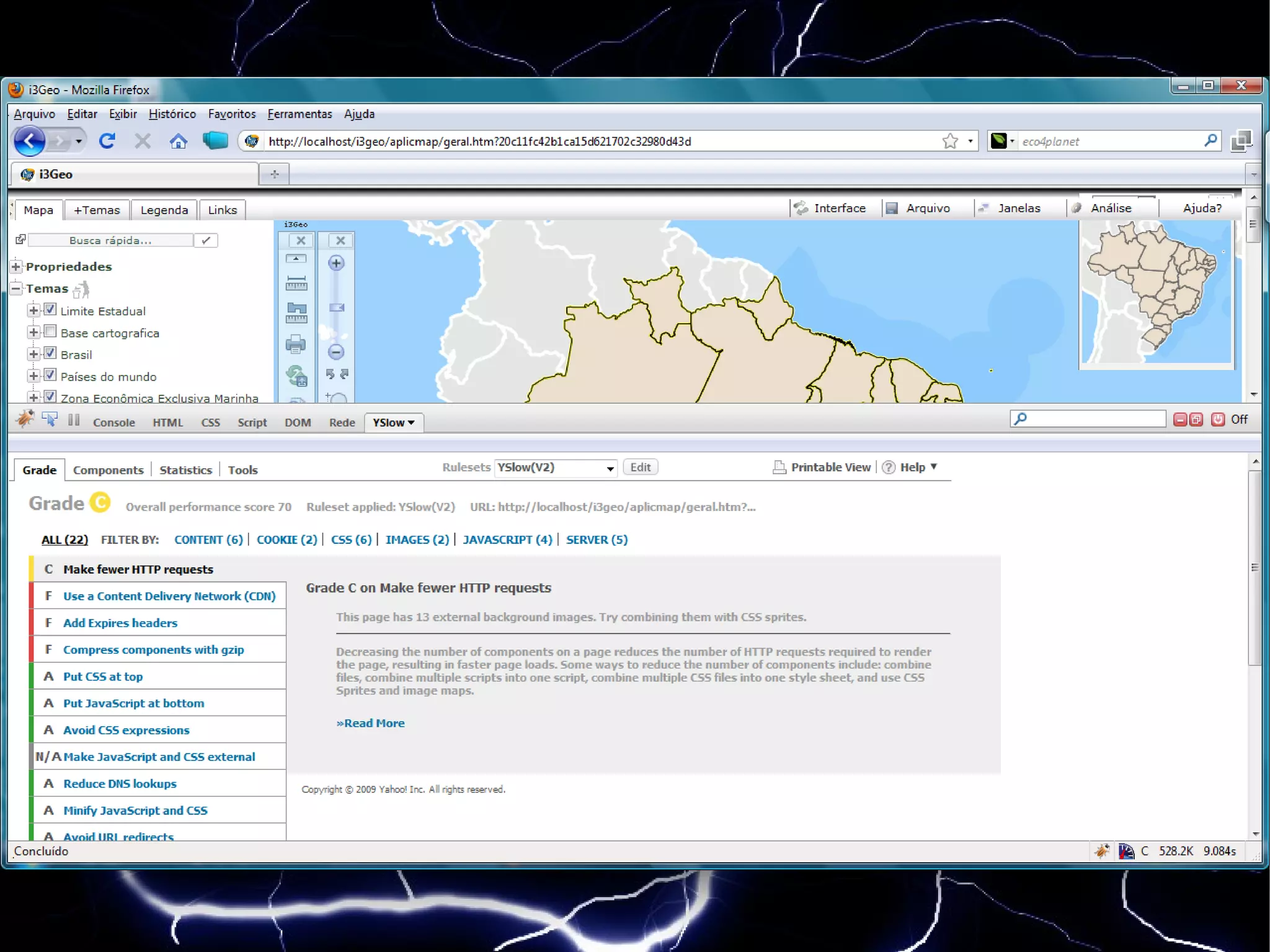This screenshot has width=1270, height=952.
Task: Switch to the Components tab
Action: click(108, 470)
